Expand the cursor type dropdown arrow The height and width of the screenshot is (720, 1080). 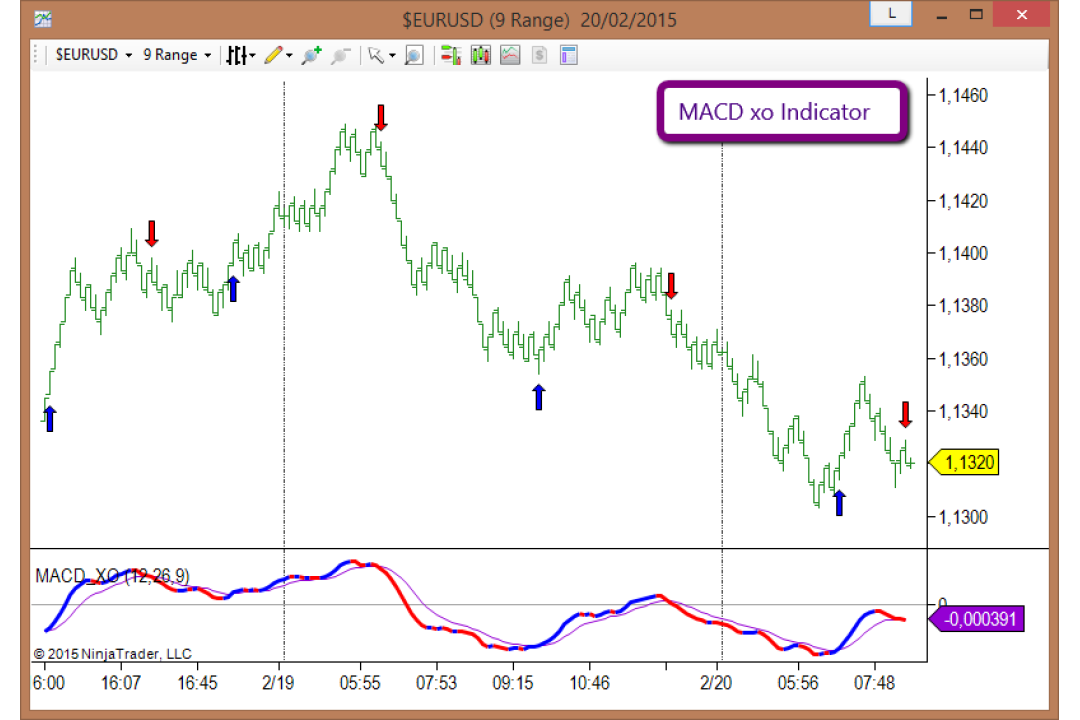[x=393, y=55]
